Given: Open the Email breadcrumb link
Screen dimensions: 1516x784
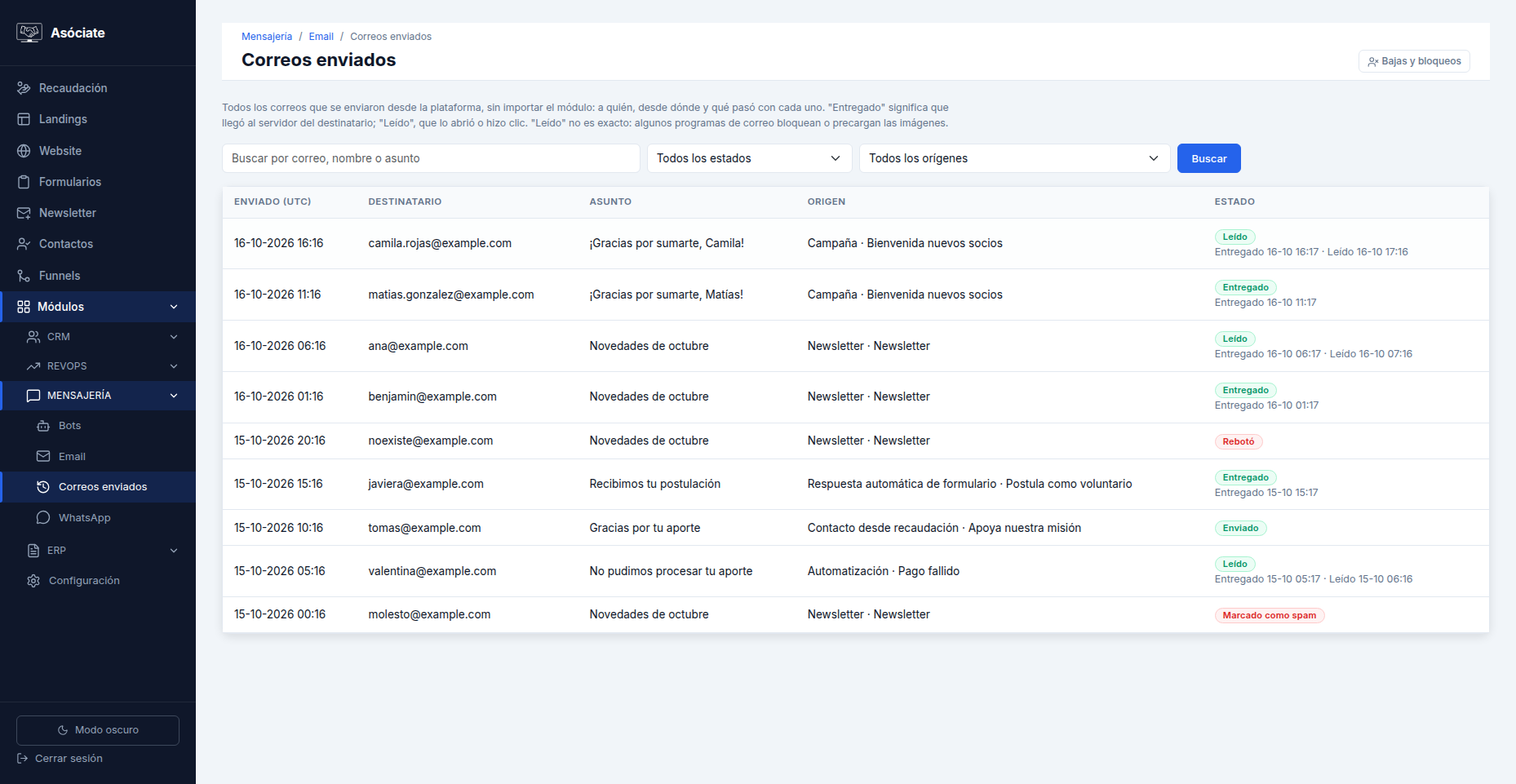Looking at the screenshot, I should click(x=321, y=37).
